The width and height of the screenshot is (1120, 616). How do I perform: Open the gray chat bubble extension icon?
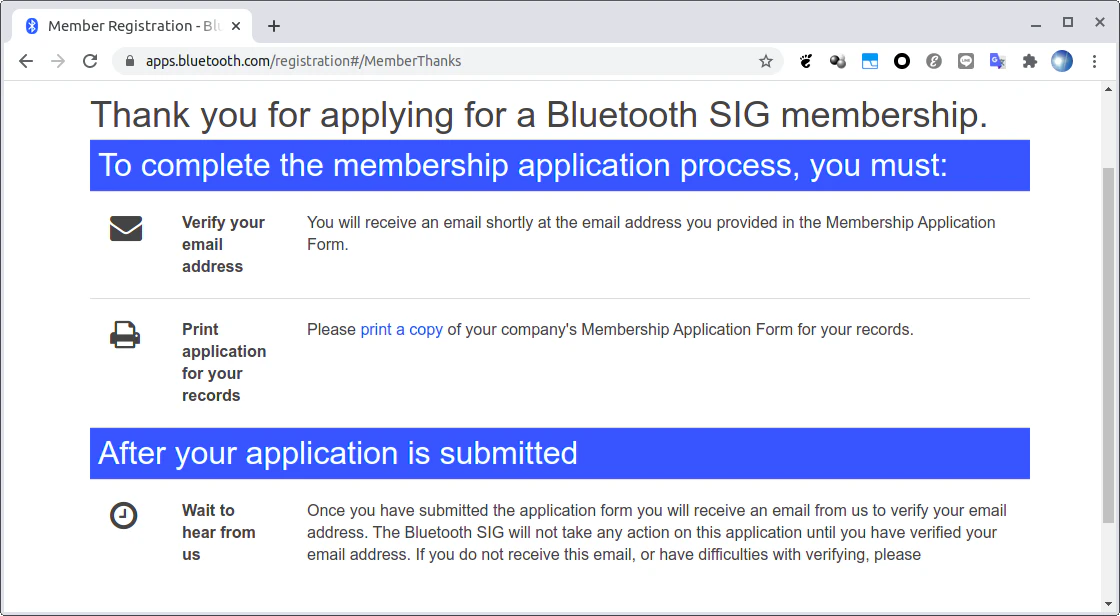pos(966,61)
